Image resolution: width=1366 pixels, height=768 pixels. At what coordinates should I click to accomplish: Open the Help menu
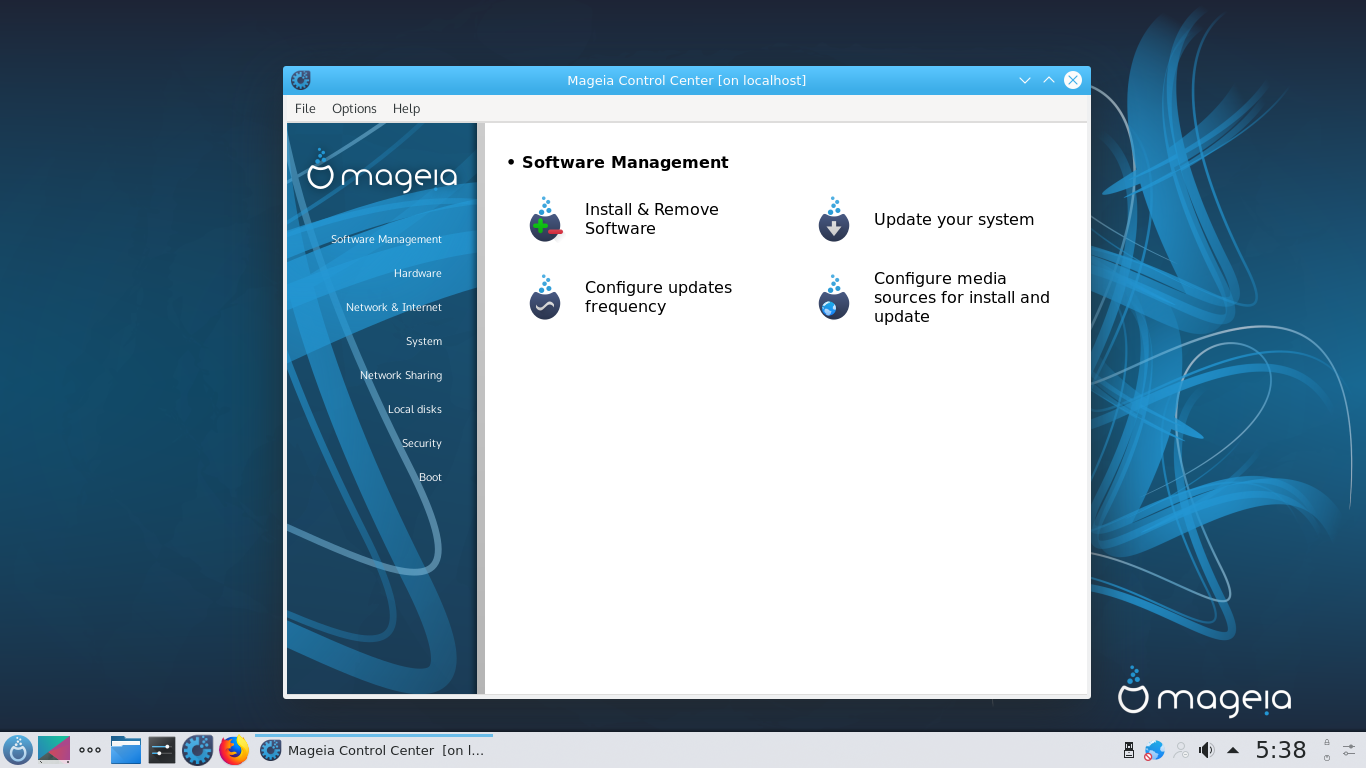pyautogui.click(x=406, y=108)
